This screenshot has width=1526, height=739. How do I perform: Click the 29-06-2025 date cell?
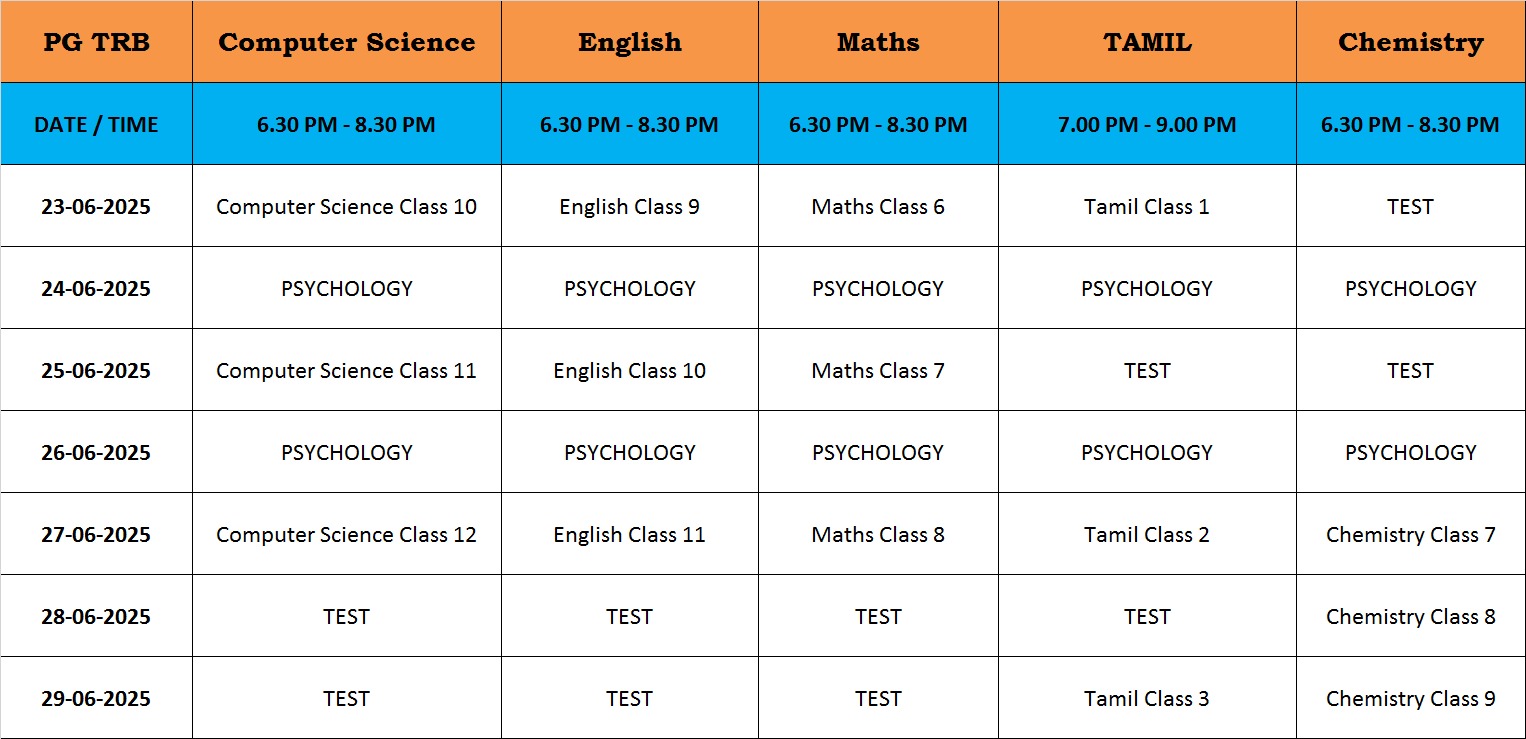(x=96, y=698)
